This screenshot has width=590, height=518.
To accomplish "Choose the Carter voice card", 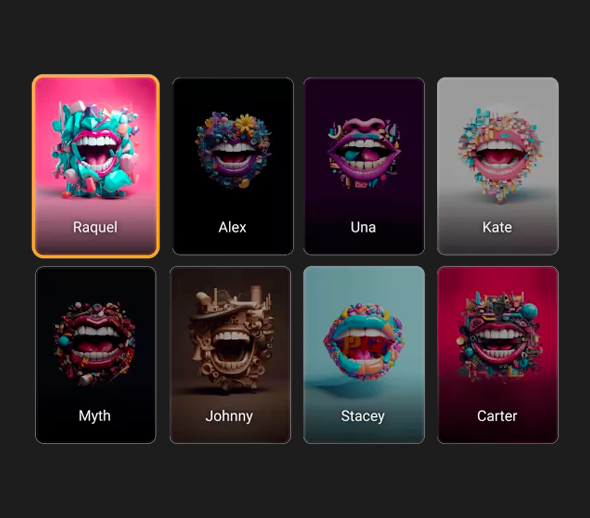I will click(x=497, y=355).
